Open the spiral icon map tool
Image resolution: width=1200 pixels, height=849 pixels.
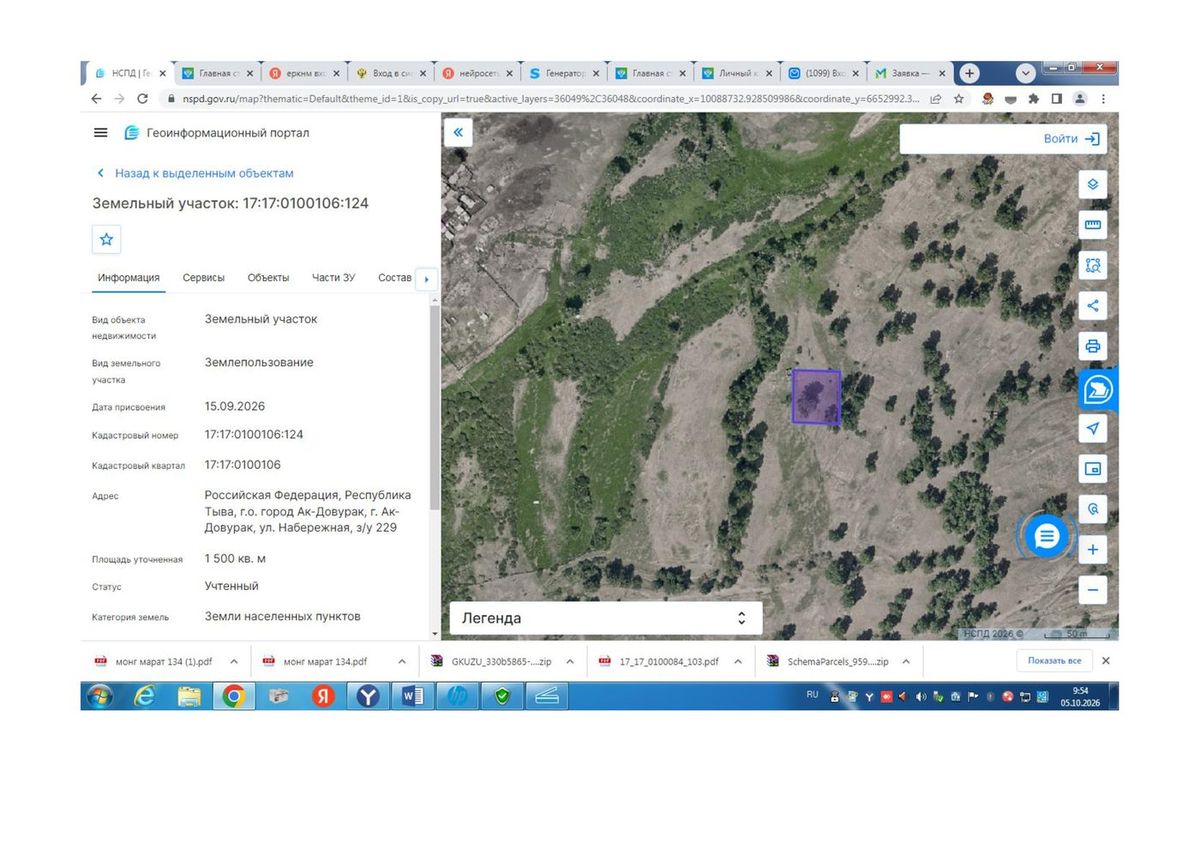[1093, 508]
